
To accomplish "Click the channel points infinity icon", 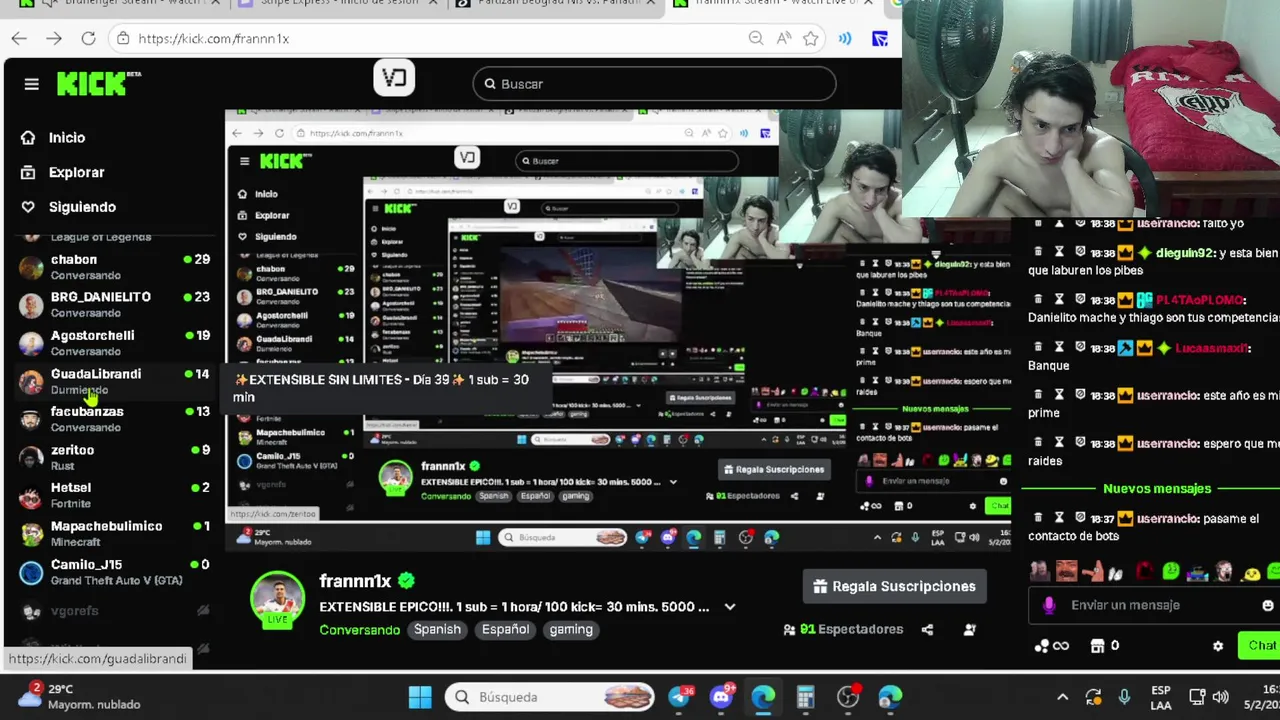I will point(1051,646).
